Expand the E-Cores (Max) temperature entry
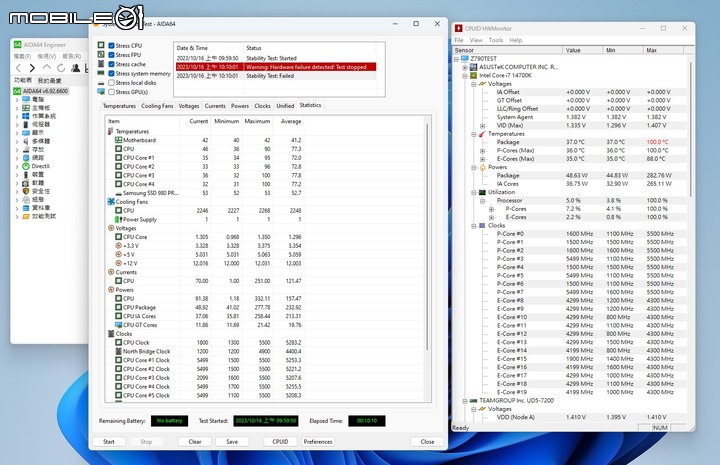 point(482,159)
